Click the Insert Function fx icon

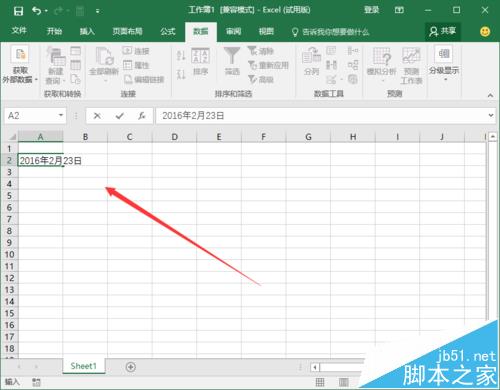pyautogui.click(x=142, y=116)
